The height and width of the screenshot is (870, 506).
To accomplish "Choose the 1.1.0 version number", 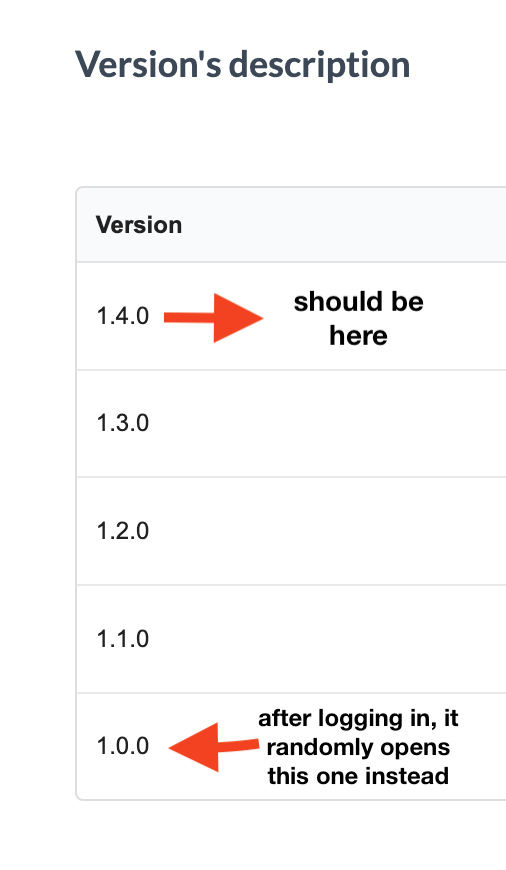I will point(123,639).
